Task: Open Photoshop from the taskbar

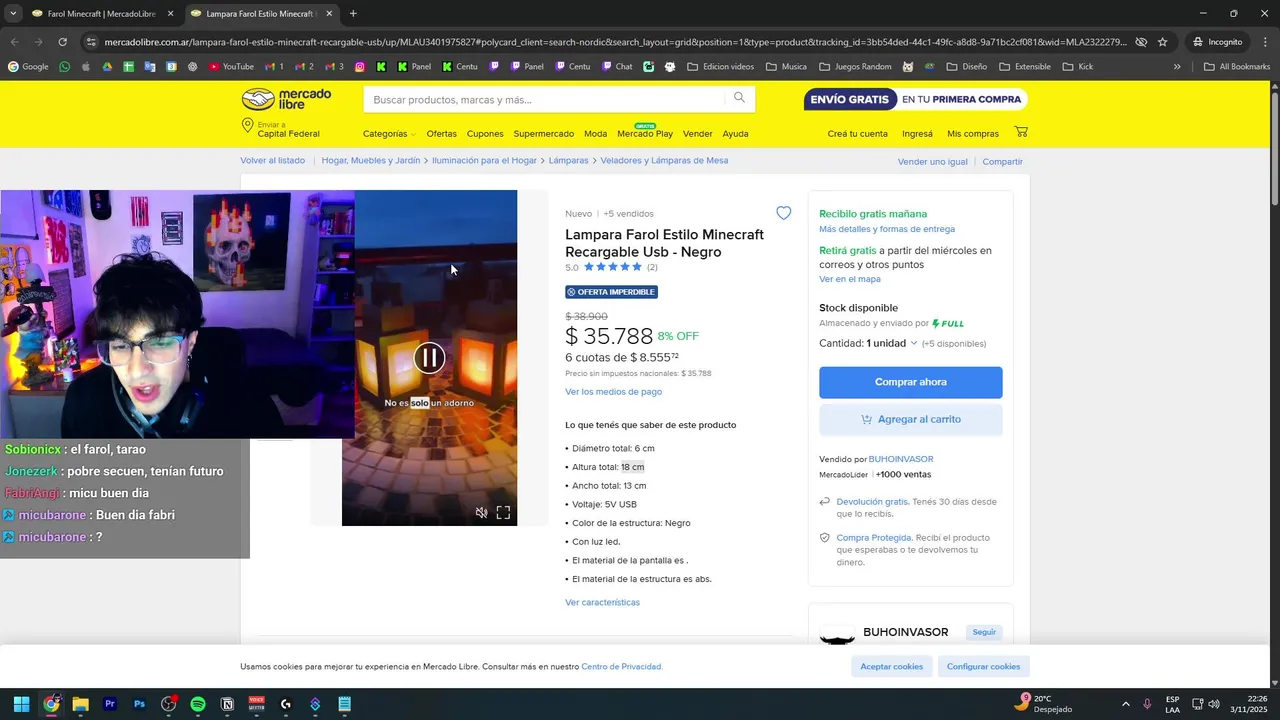Action: tap(139, 704)
